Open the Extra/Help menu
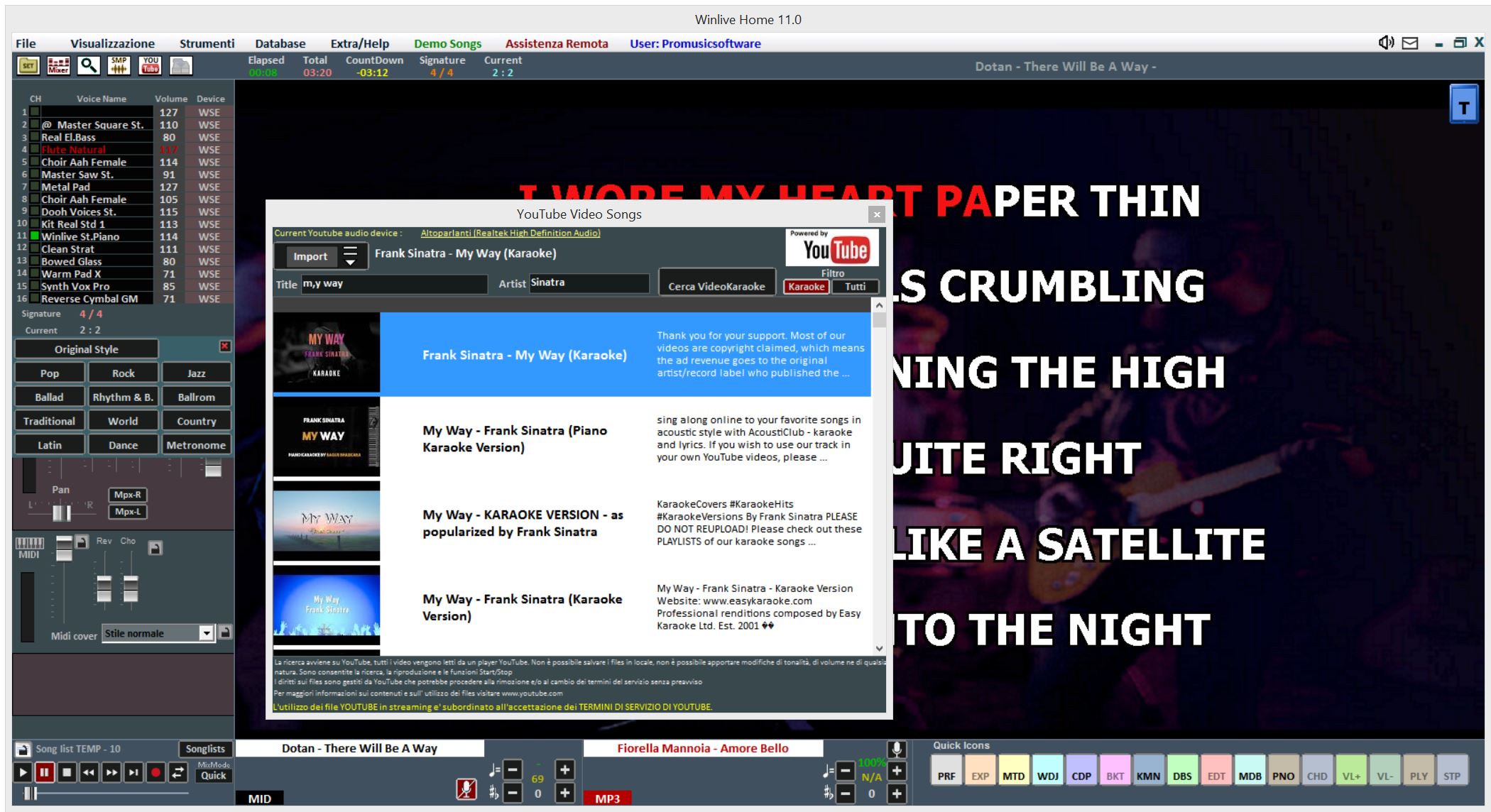Screen dimensions: 1491x812 359,43
